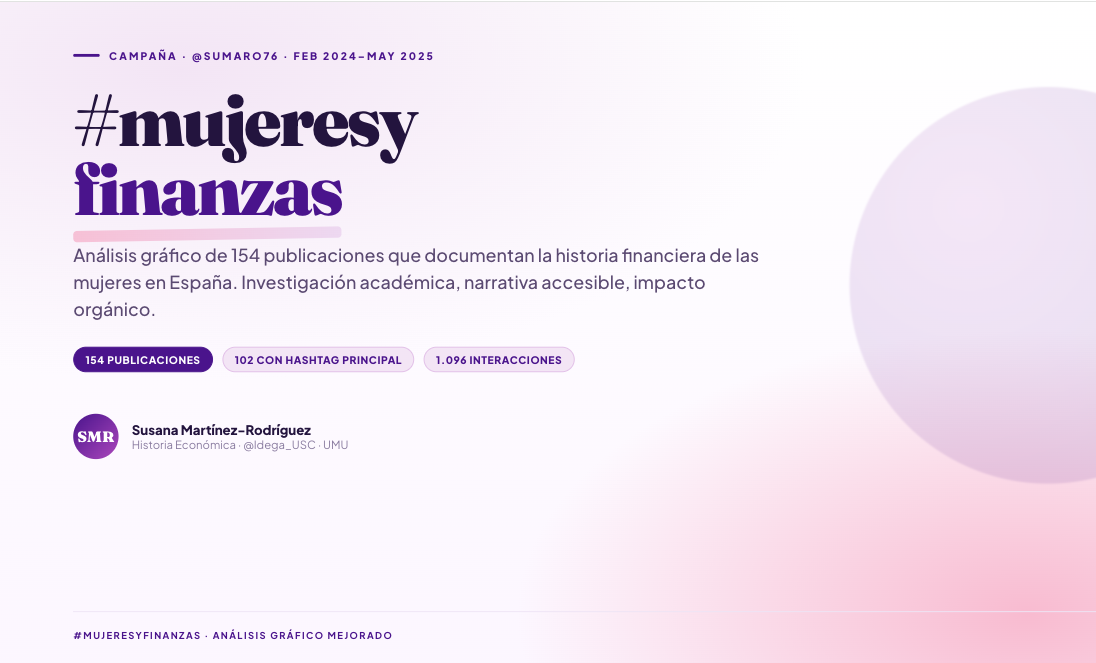
Task: Click the footer '#MUJERESYFINANZAS · ANÁLISIS GRÁFICO MEJORADO'
Action: point(233,636)
